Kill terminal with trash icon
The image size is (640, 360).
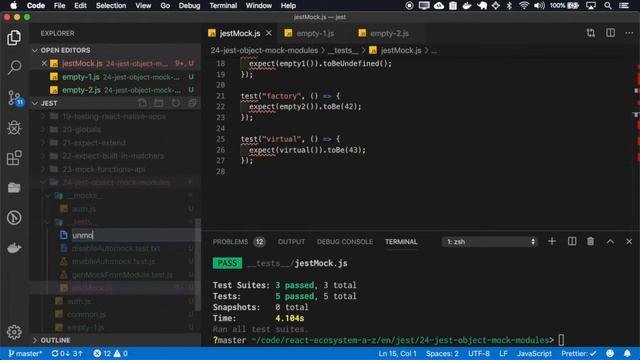click(x=590, y=242)
